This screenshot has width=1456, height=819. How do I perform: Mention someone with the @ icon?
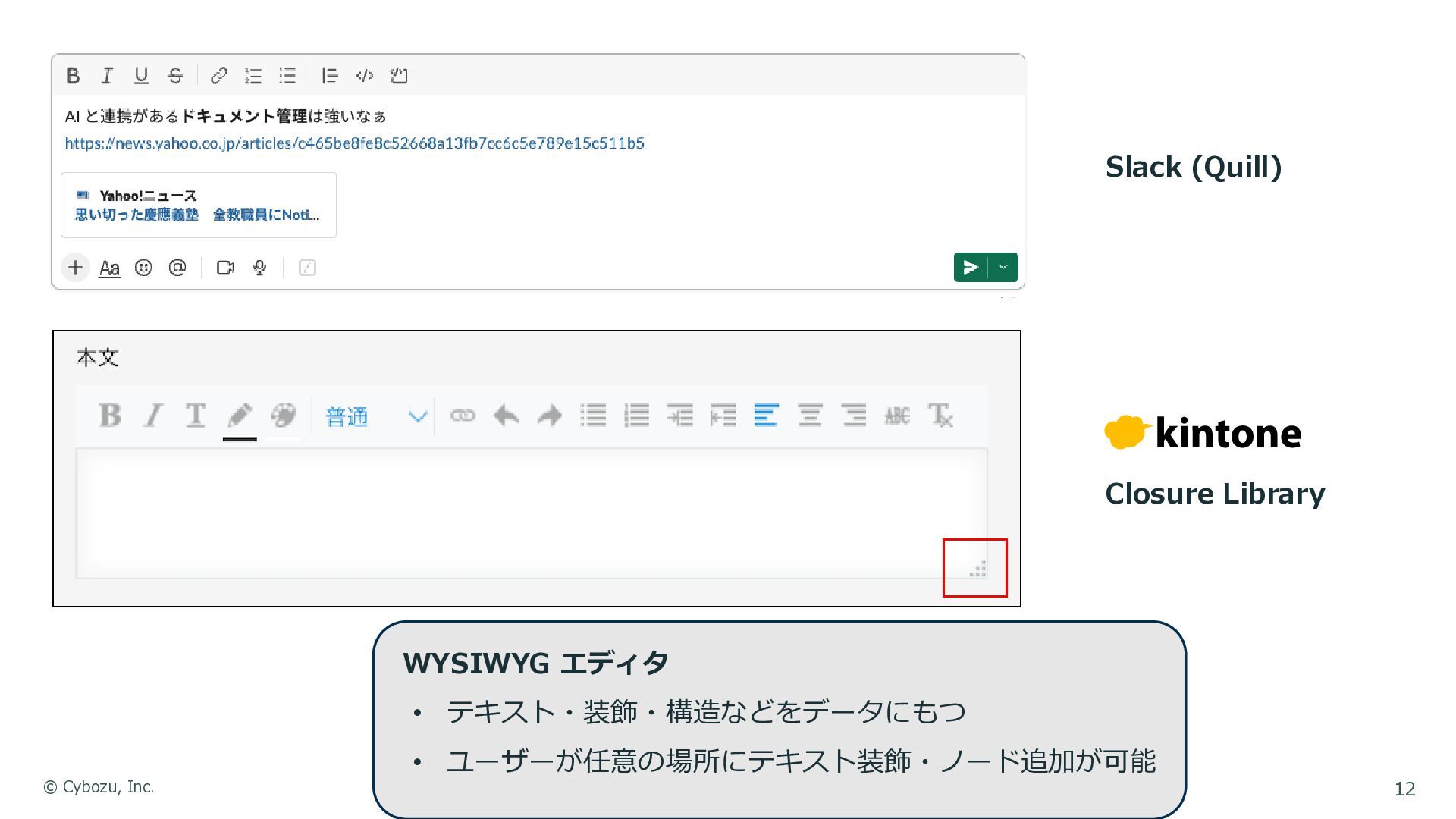(177, 267)
